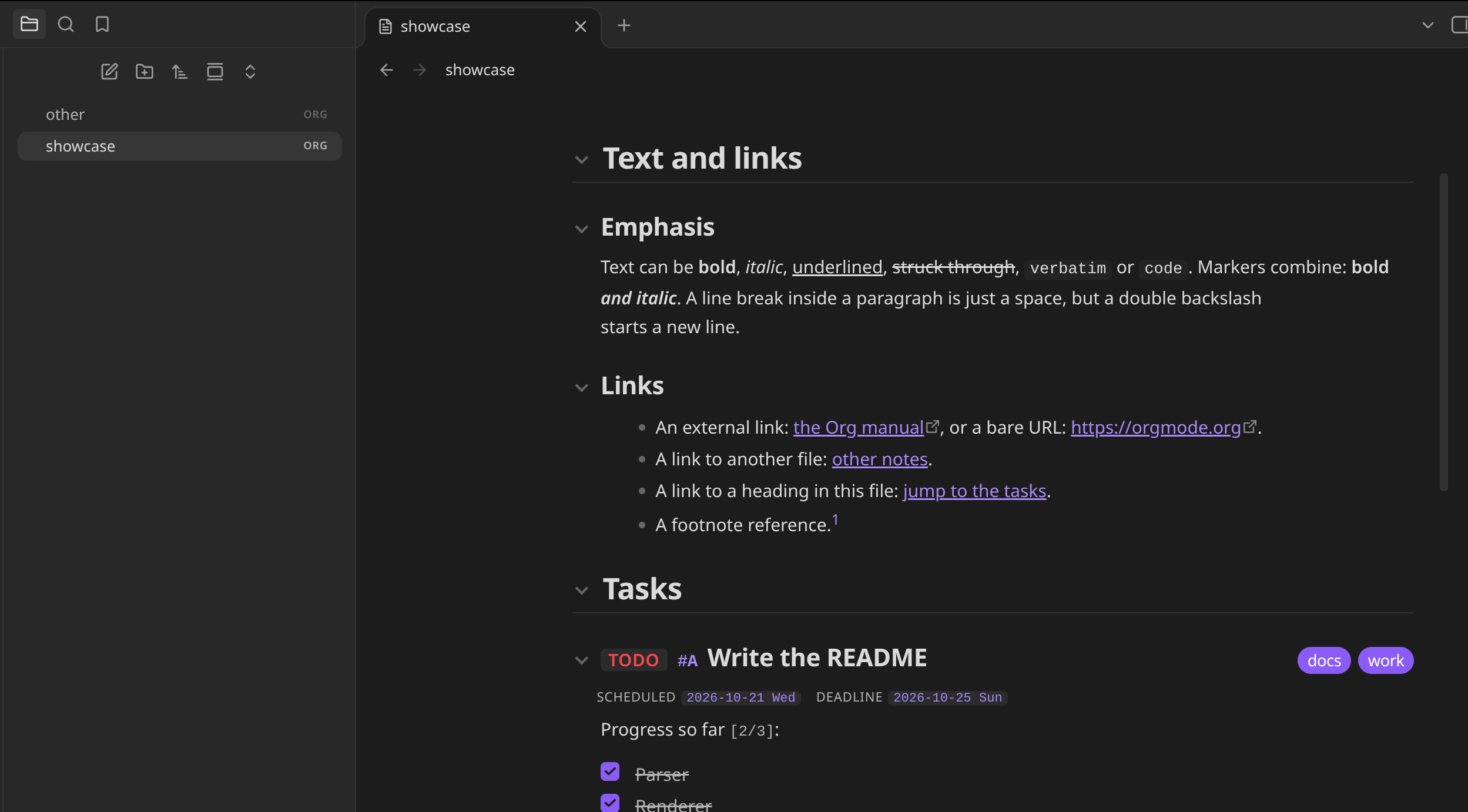Collapse the 'Text and links' heading

pyautogui.click(x=582, y=160)
